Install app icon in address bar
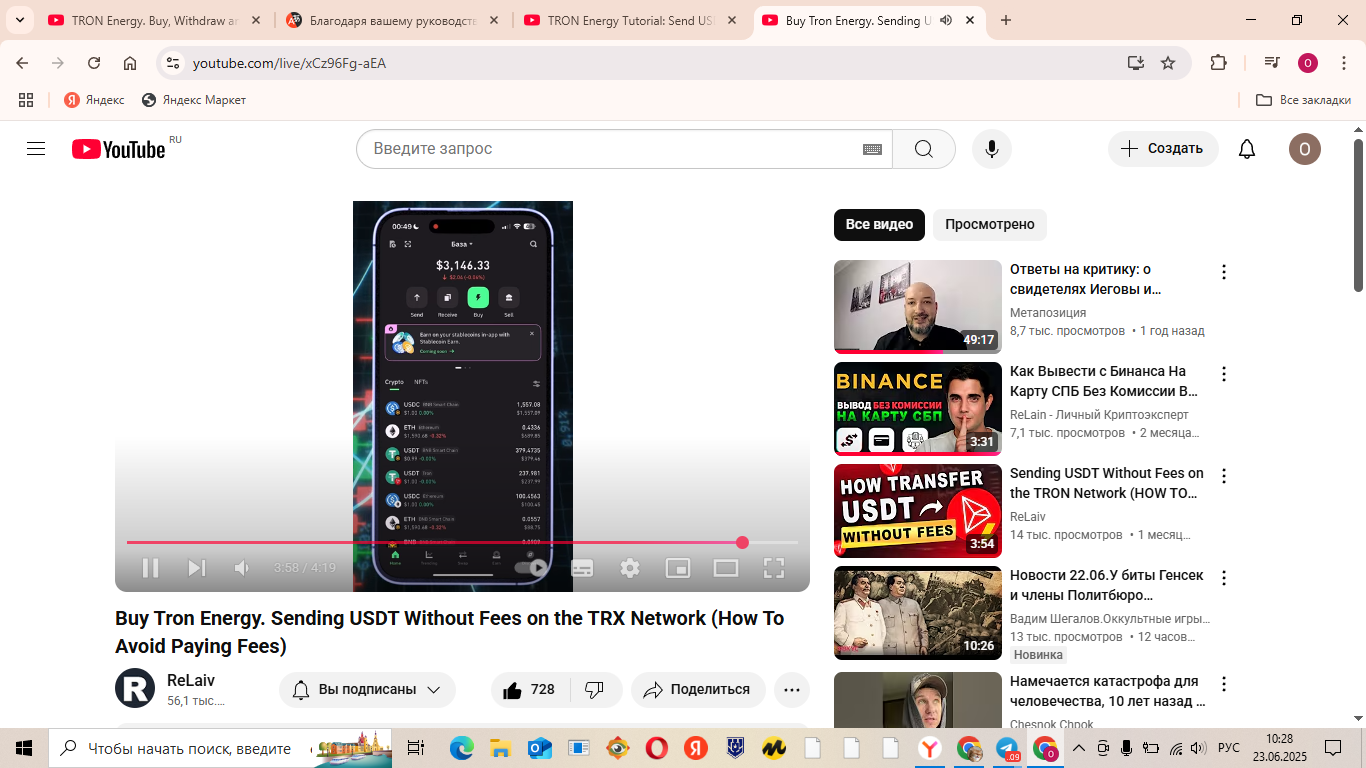This screenshot has height=768, width=1366. pyautogui.click(x=1135, y=63)
